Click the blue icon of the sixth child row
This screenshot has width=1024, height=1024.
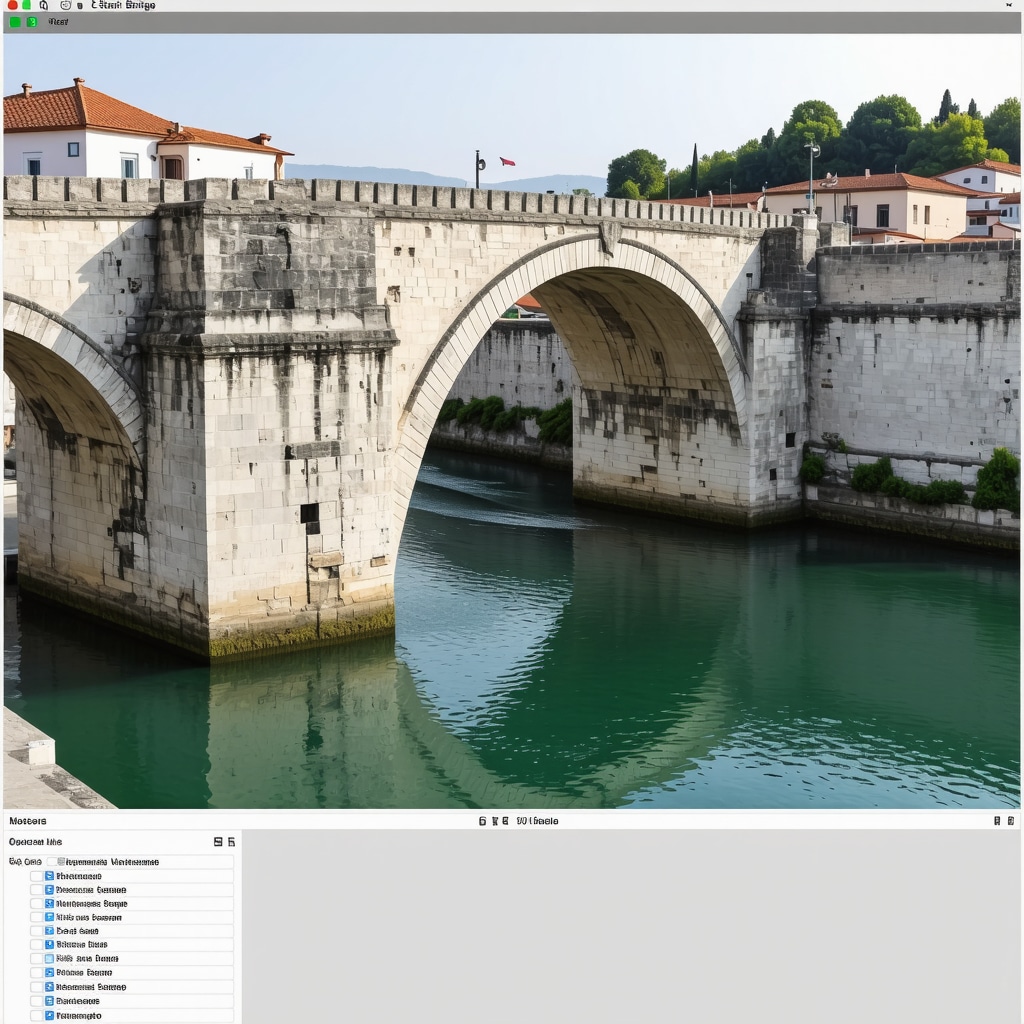coord(49,944)
